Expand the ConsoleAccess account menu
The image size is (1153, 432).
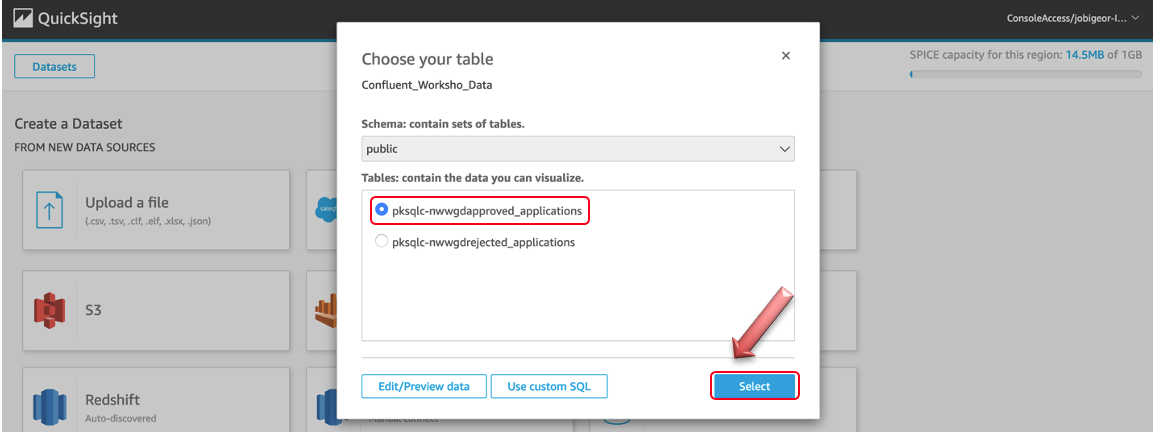[1072, 18]
